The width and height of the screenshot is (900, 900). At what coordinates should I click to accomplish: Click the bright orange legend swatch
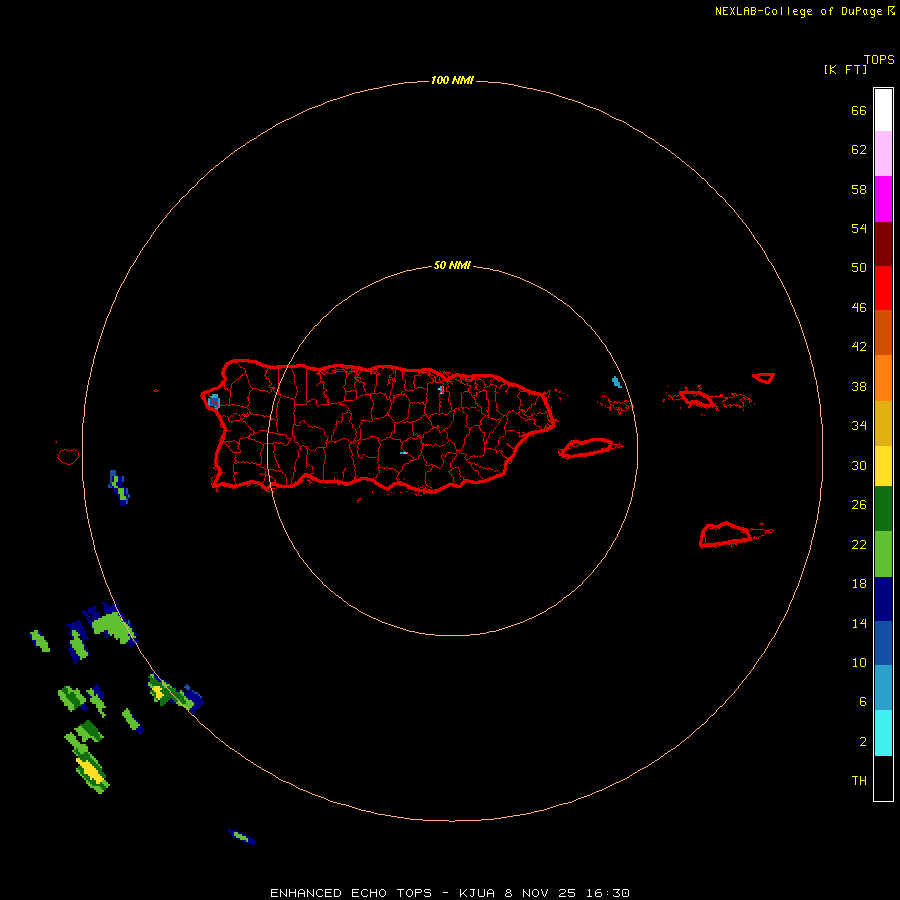pyautogui.click(x=883, y=378)
